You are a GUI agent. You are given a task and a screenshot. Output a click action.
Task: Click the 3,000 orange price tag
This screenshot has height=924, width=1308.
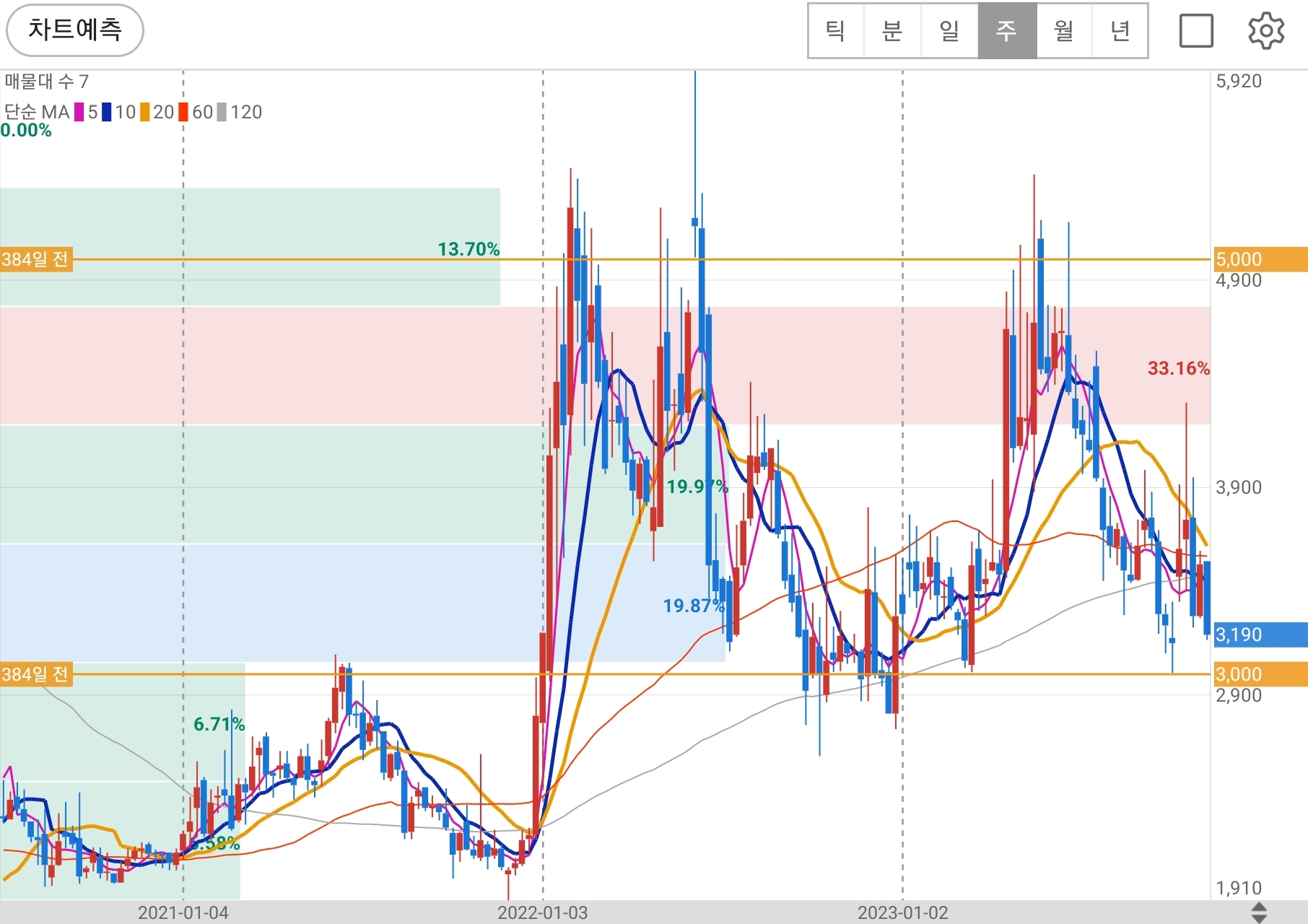tap(1260, 674)
